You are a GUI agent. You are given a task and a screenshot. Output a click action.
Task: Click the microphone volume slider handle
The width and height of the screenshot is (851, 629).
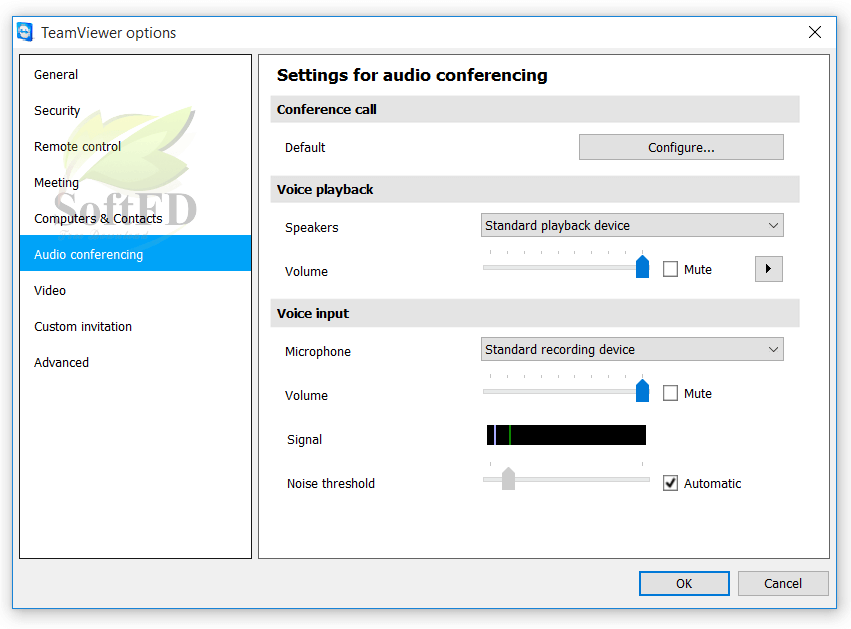642,391
